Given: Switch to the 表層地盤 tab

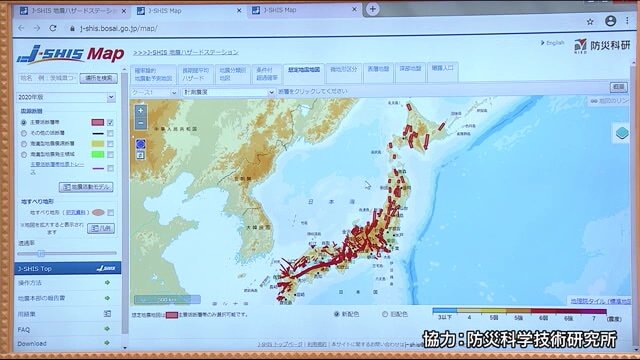Looking at the screenshot, I should pyautogui.click(x=378, y=69).
